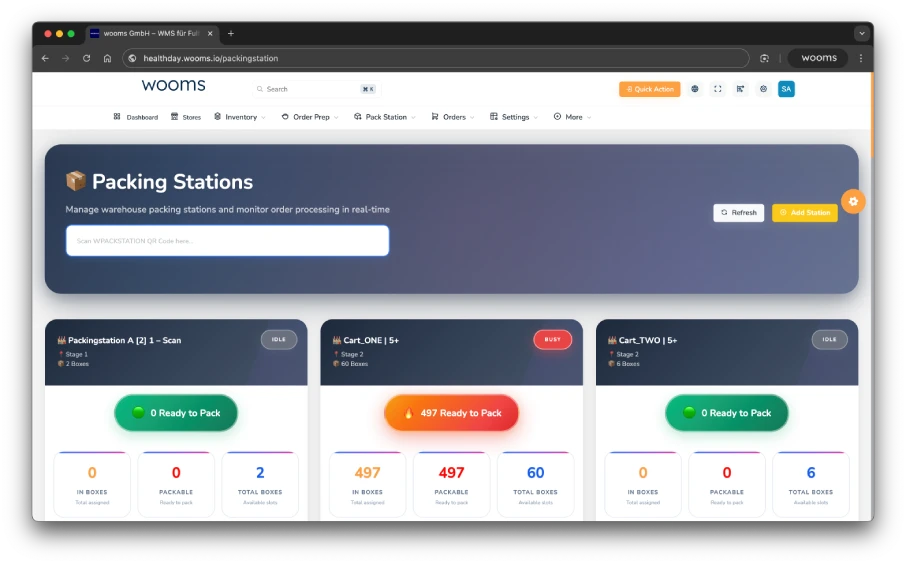The height and width of the screenshot is (564, 906).
Task: Open the header settings gear icon
Action: (x=763, y=89)
